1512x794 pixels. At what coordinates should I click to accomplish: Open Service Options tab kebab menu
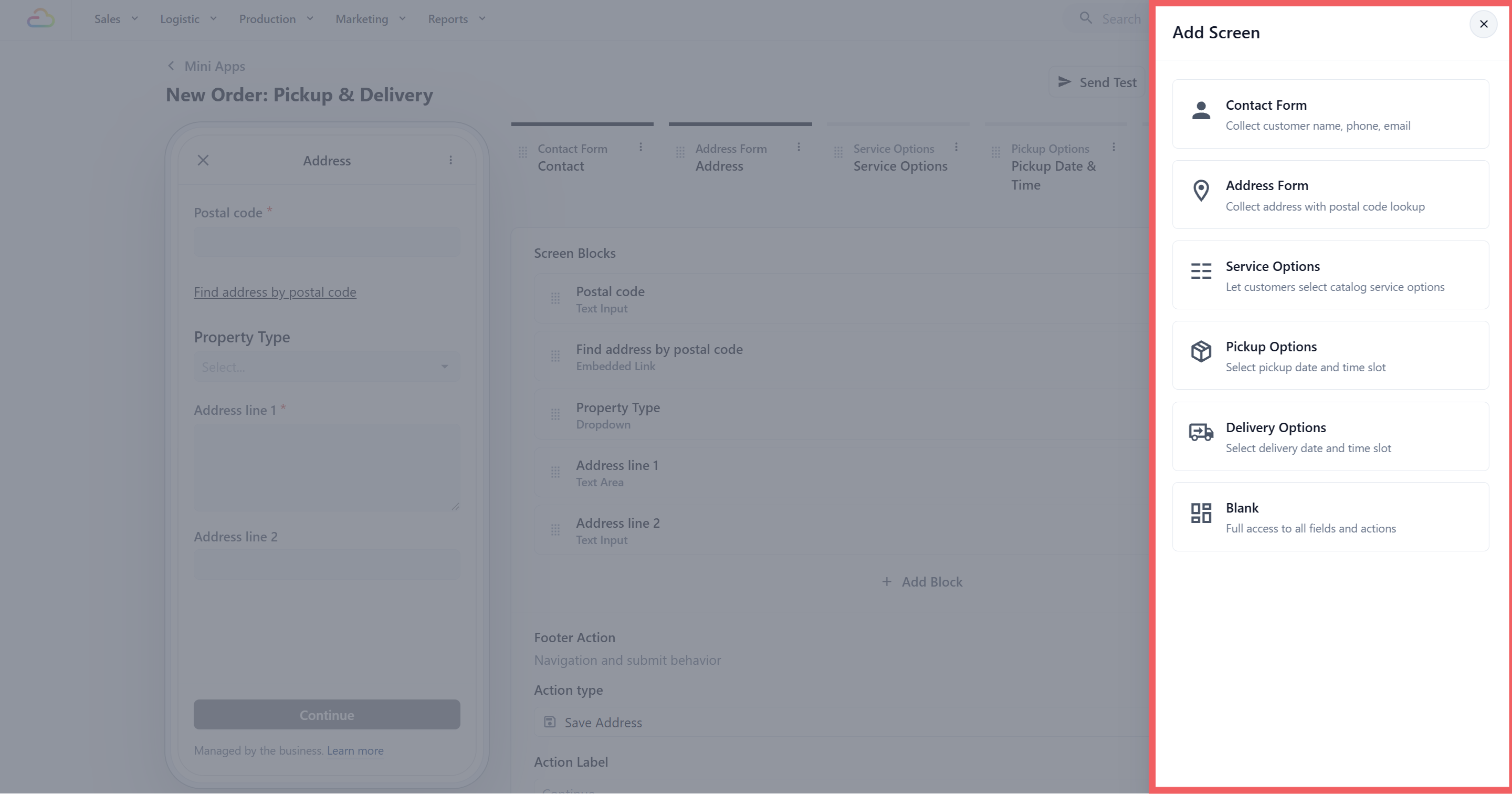pos(956,148)
